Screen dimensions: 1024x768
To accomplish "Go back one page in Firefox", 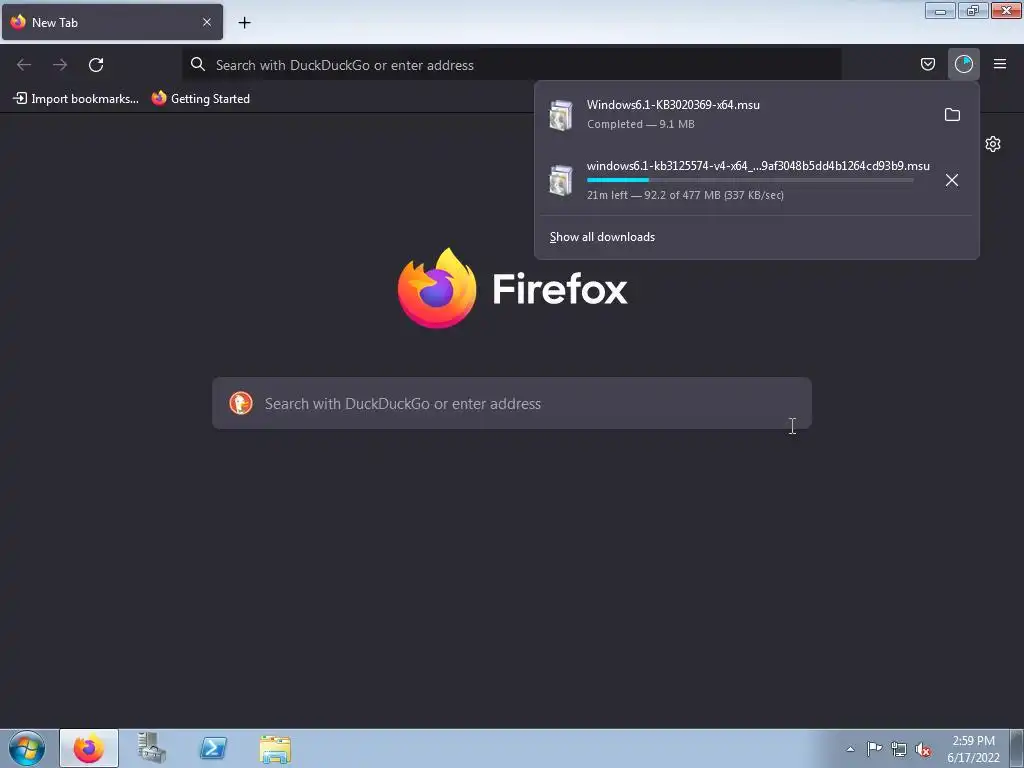I will point(24,65).
